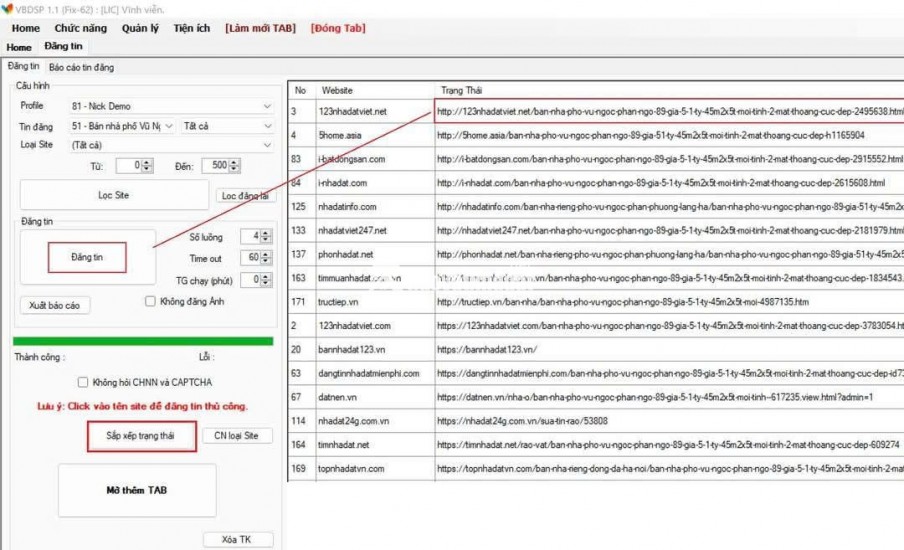Click the VBDSP app logo icon

click(x=9, y=8)
